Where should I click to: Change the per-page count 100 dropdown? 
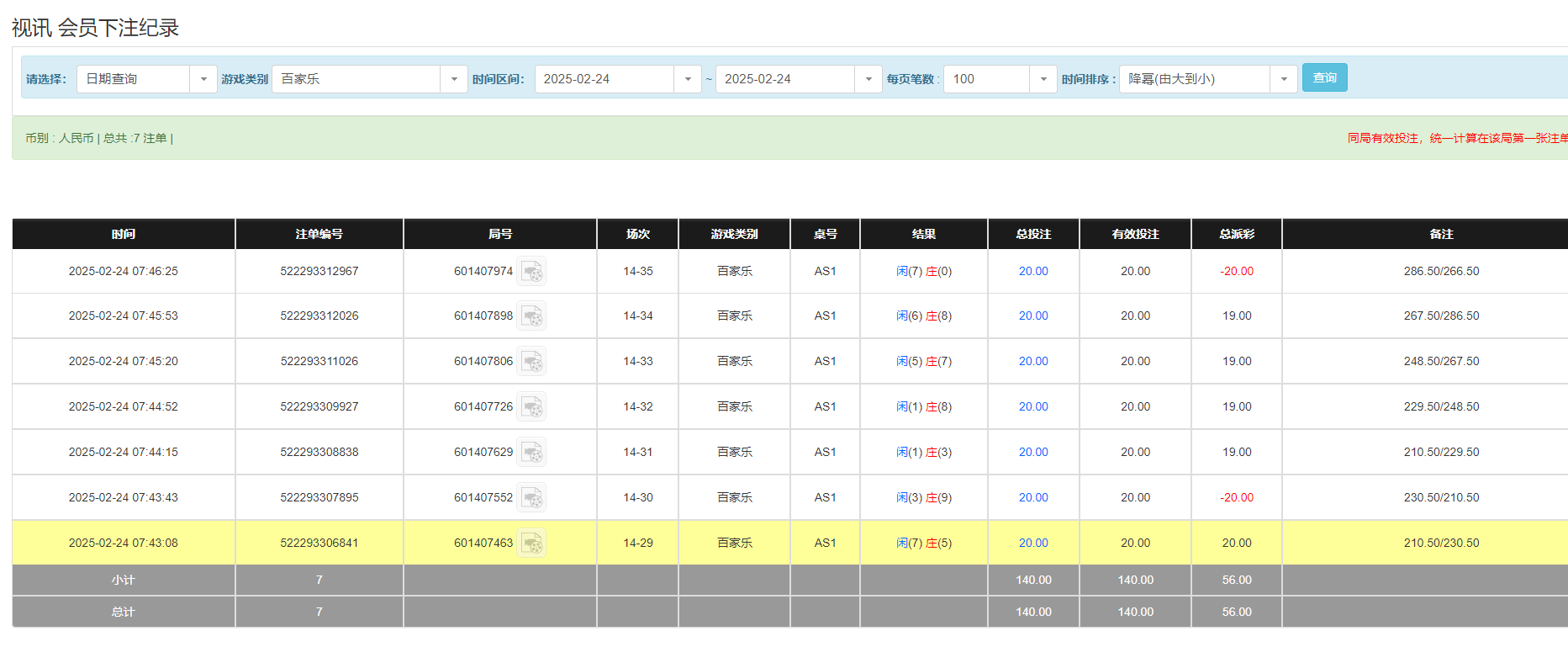1043,79
